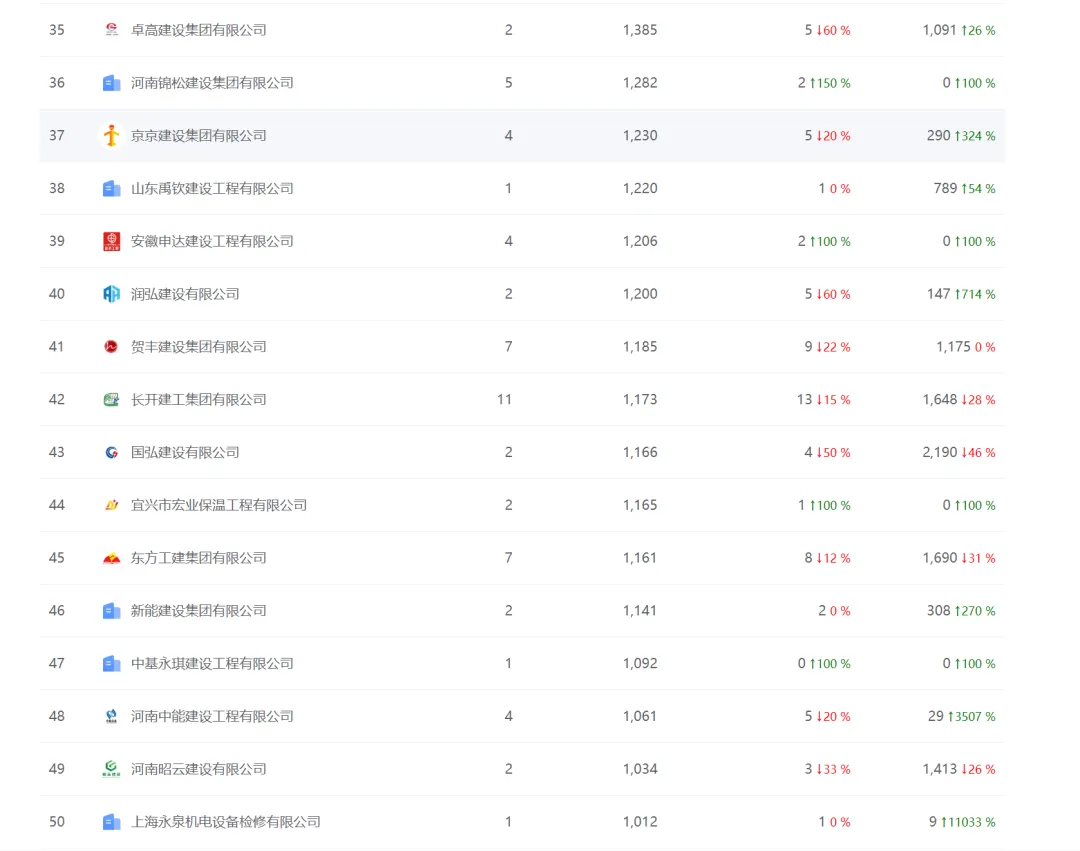1080x851 pixels.
Task: Click the cell showing 9 ↑11033 %
Action: click(x=962, y=821)
